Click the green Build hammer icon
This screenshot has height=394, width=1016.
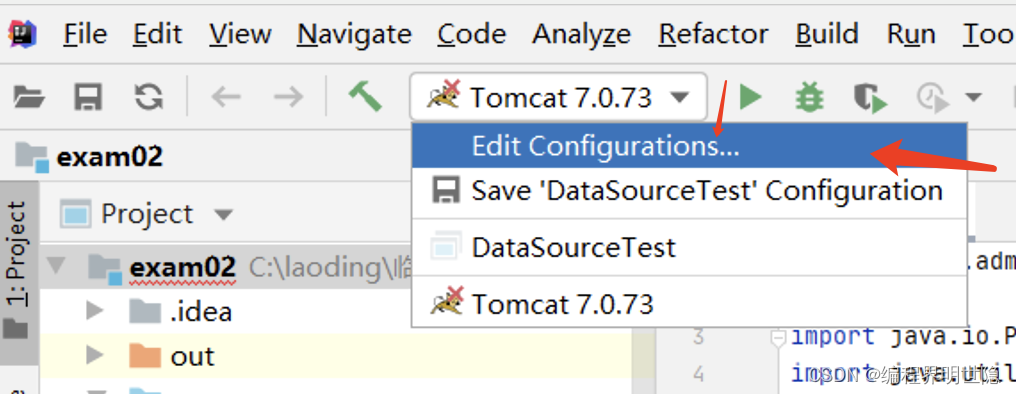point(365,96)
